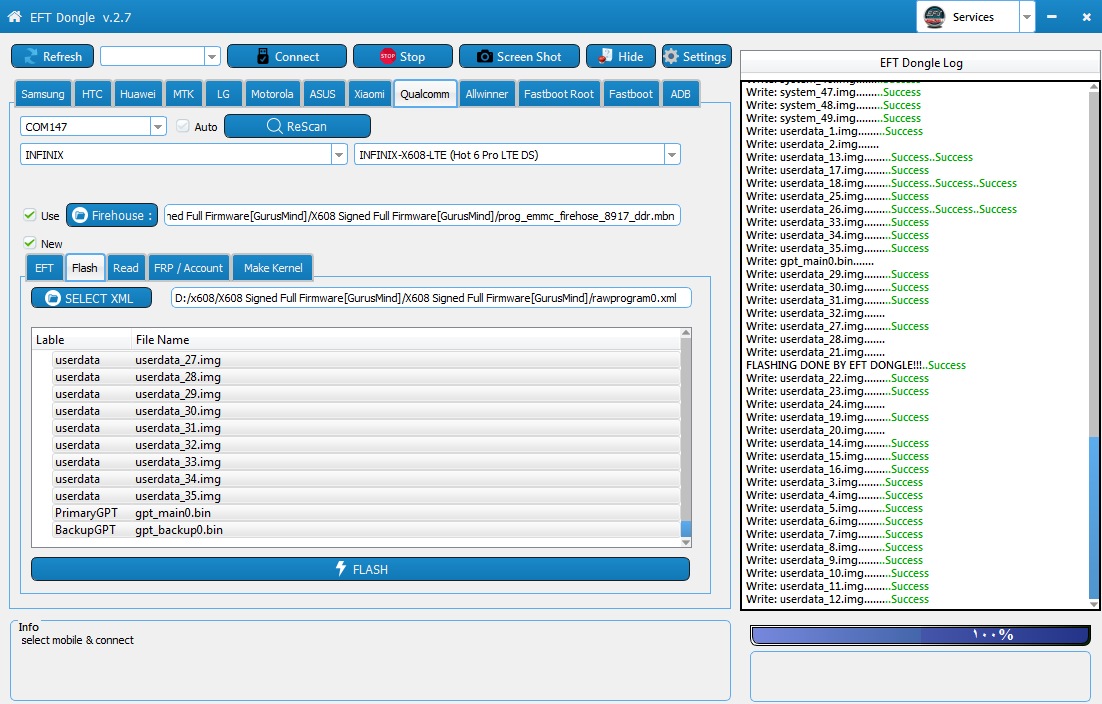The image size is (1102, 704).
Task: Switch to the ADB tab
Action: coord(680,93)
